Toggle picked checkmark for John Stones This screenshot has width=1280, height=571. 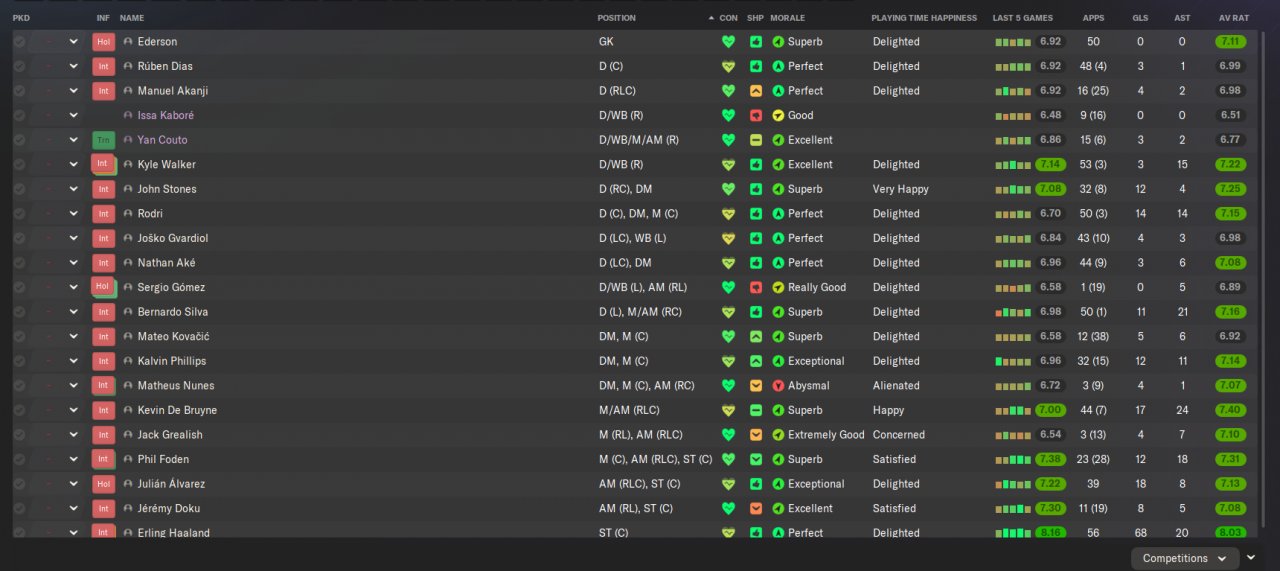(19, 189)
